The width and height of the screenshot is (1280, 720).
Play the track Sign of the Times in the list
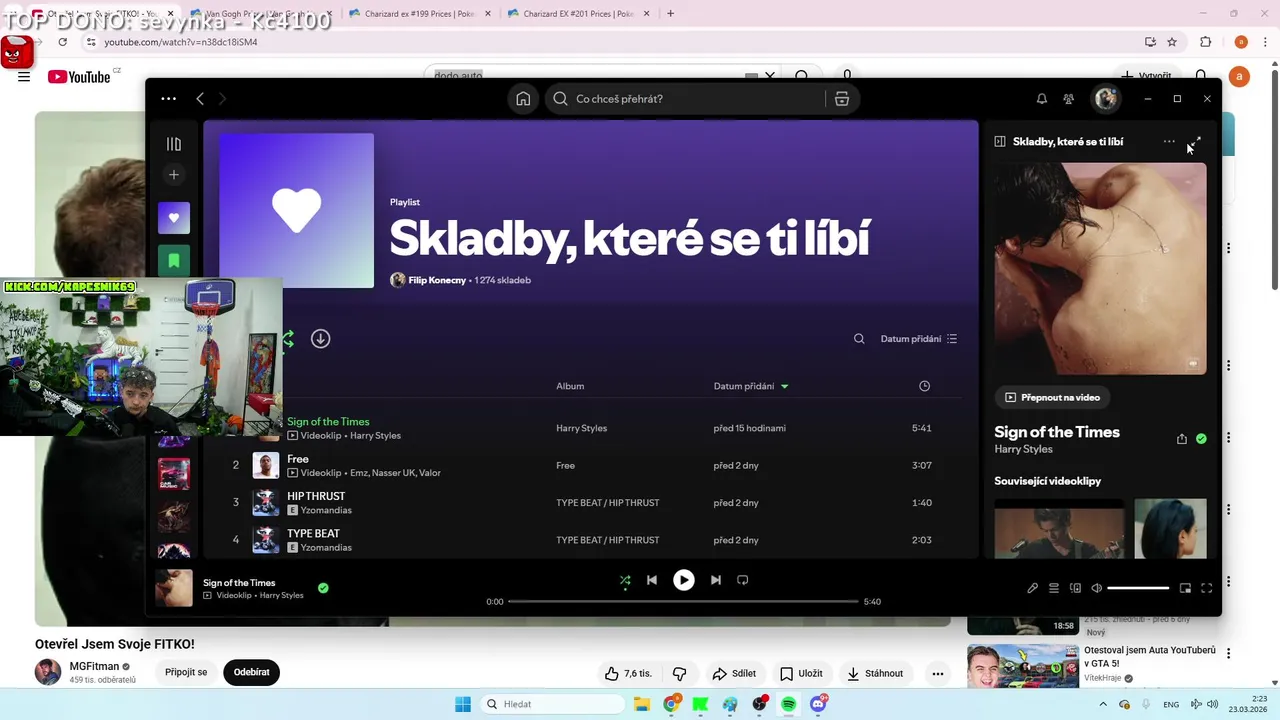pos(328,422)
